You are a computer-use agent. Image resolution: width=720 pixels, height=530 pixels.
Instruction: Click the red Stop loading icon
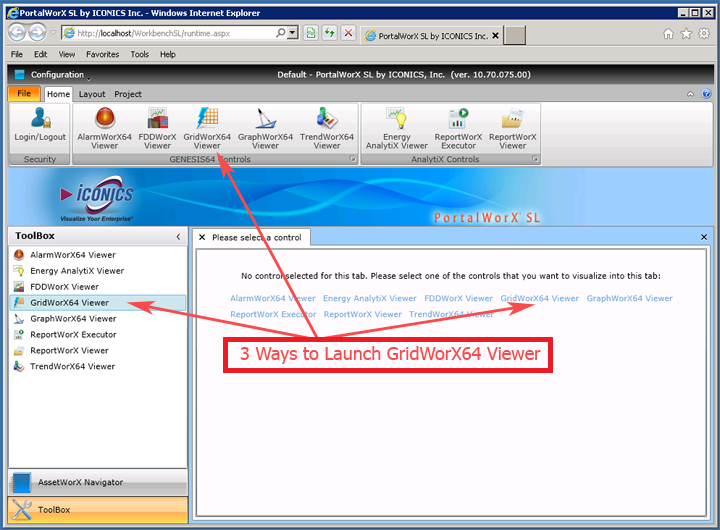point(349,33)
